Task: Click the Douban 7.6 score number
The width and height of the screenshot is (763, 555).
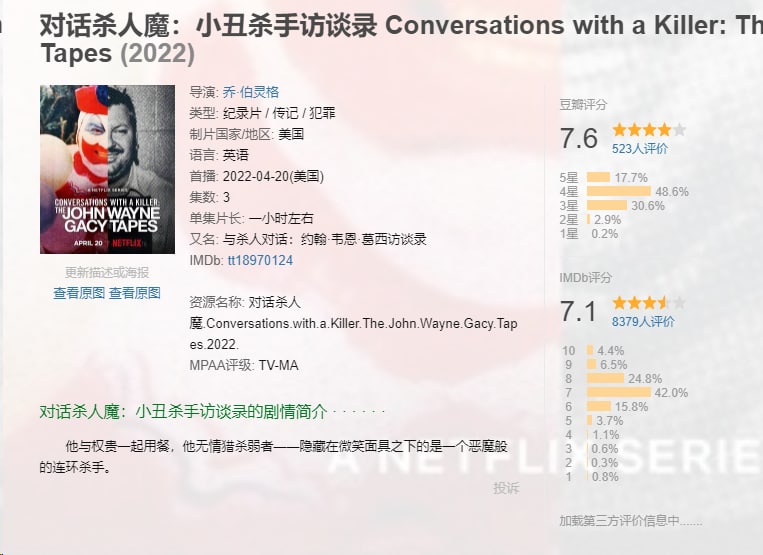Action: tap(579, 138)
